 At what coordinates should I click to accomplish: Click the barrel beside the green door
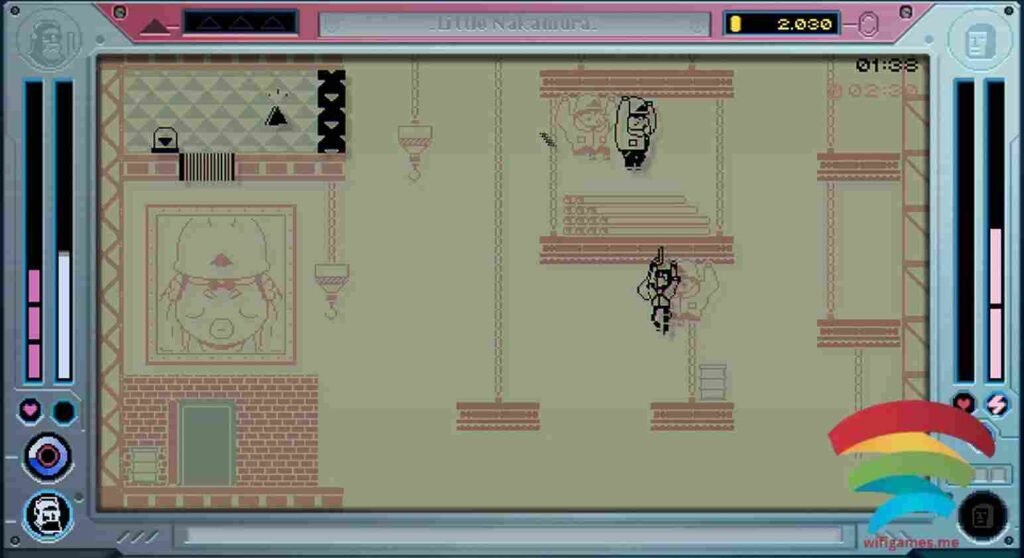tap(144, 465)
